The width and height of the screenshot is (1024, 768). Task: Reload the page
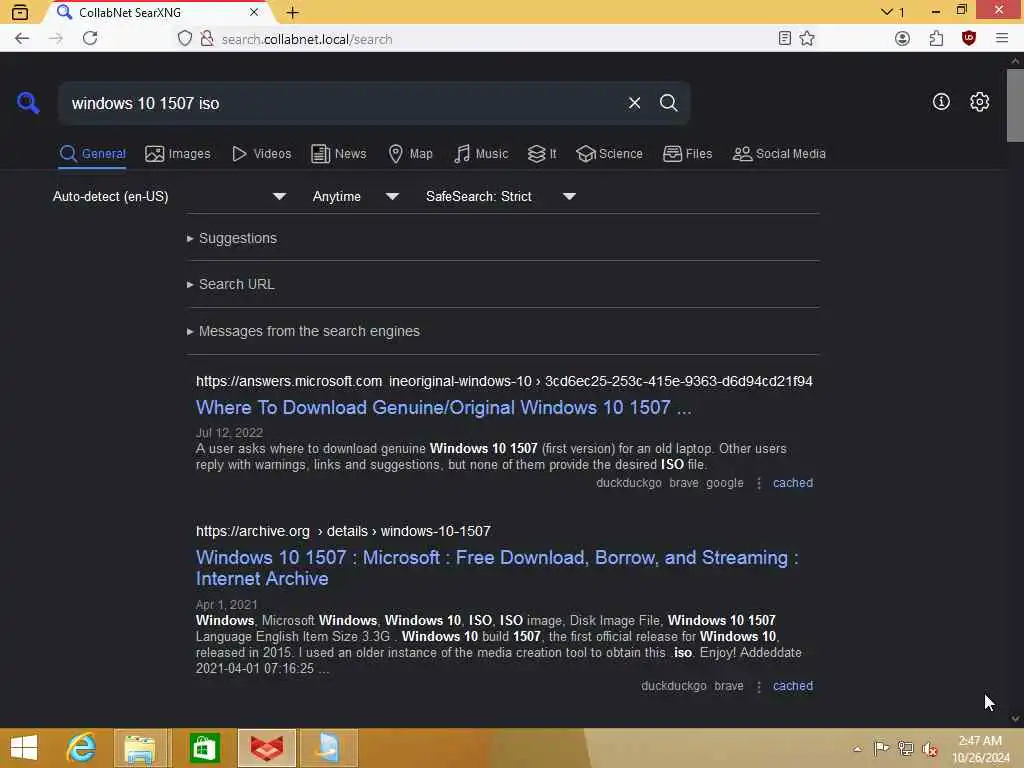pyautogui.click(x=90, y=39)
